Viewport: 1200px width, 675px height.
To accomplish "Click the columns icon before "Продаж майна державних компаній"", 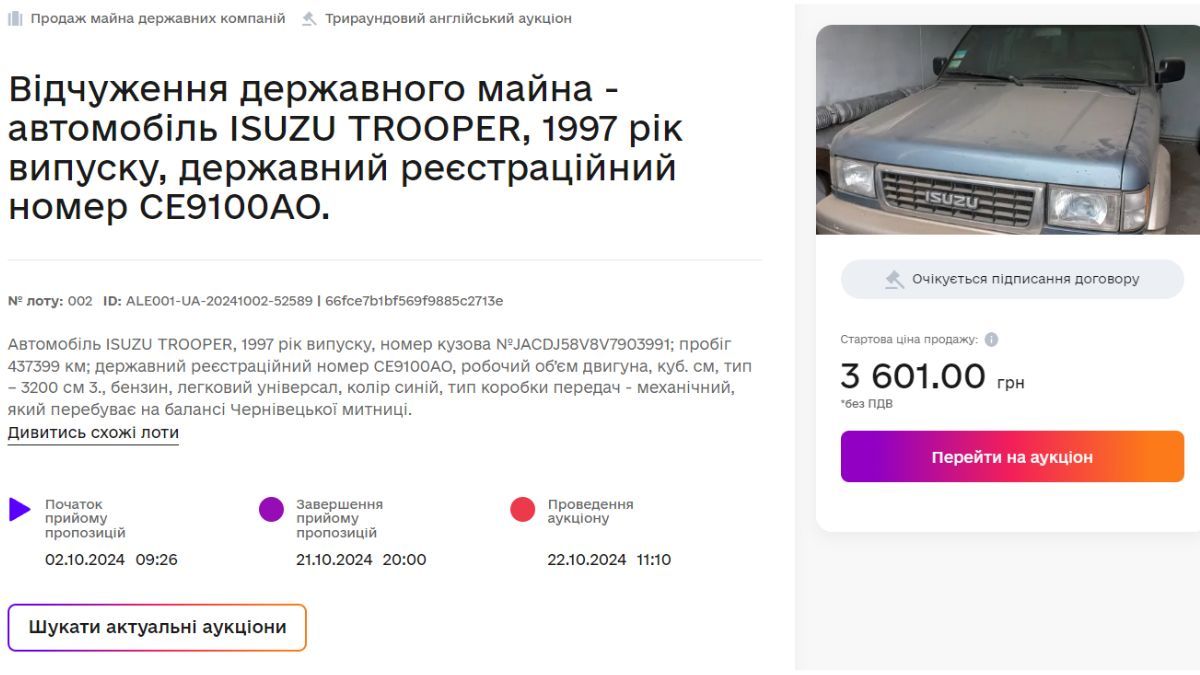I will coord(17,17).
